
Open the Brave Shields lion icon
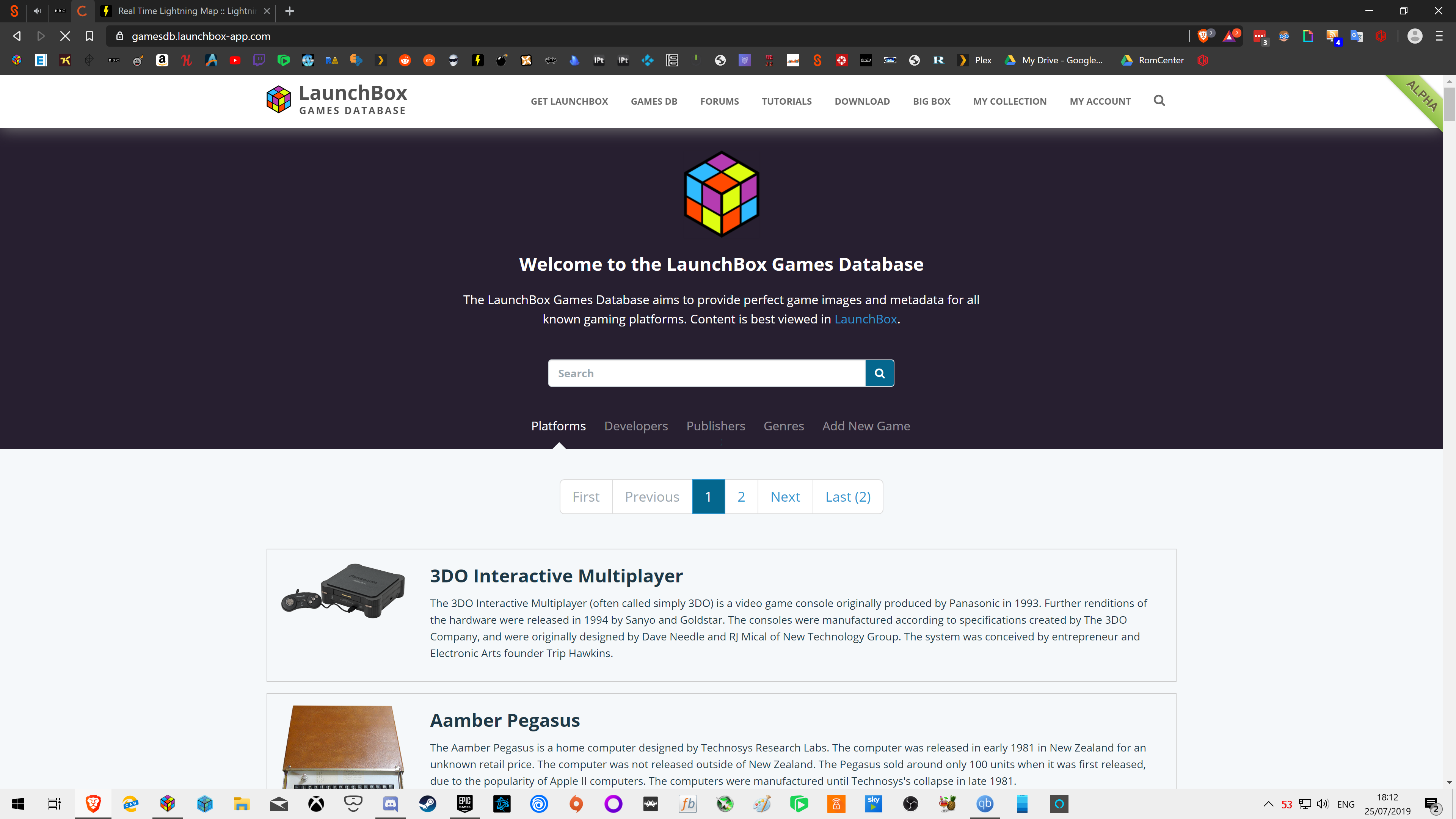(1203, 36)
